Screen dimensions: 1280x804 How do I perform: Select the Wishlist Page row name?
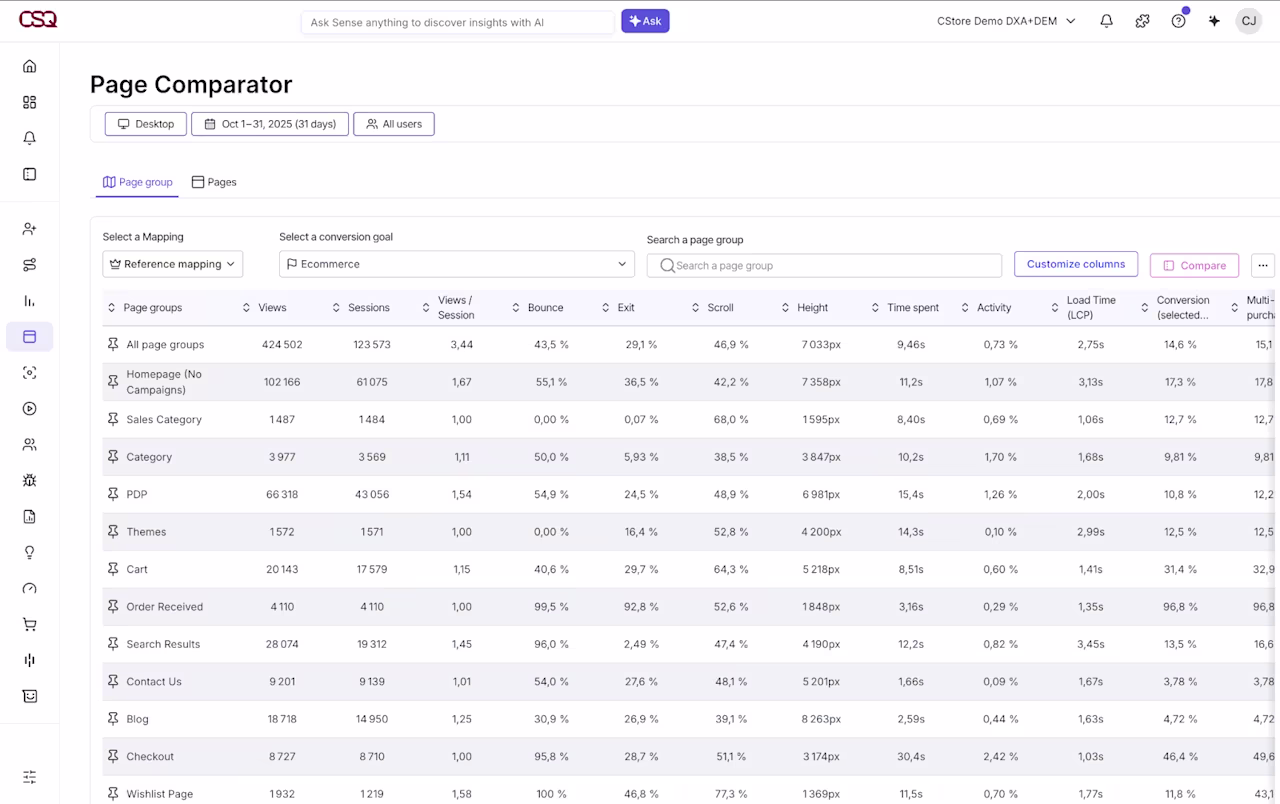pyautogui.click(x=160, y=794)
